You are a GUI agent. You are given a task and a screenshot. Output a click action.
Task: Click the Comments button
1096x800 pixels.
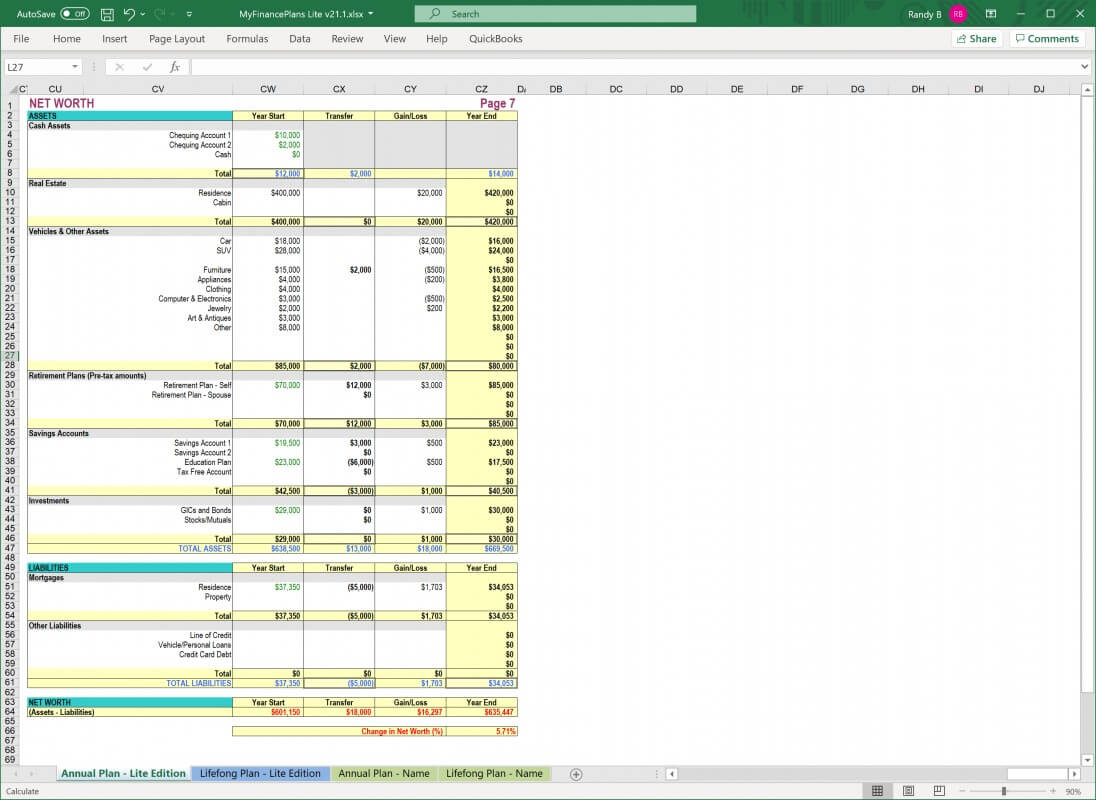[1047, 38]
